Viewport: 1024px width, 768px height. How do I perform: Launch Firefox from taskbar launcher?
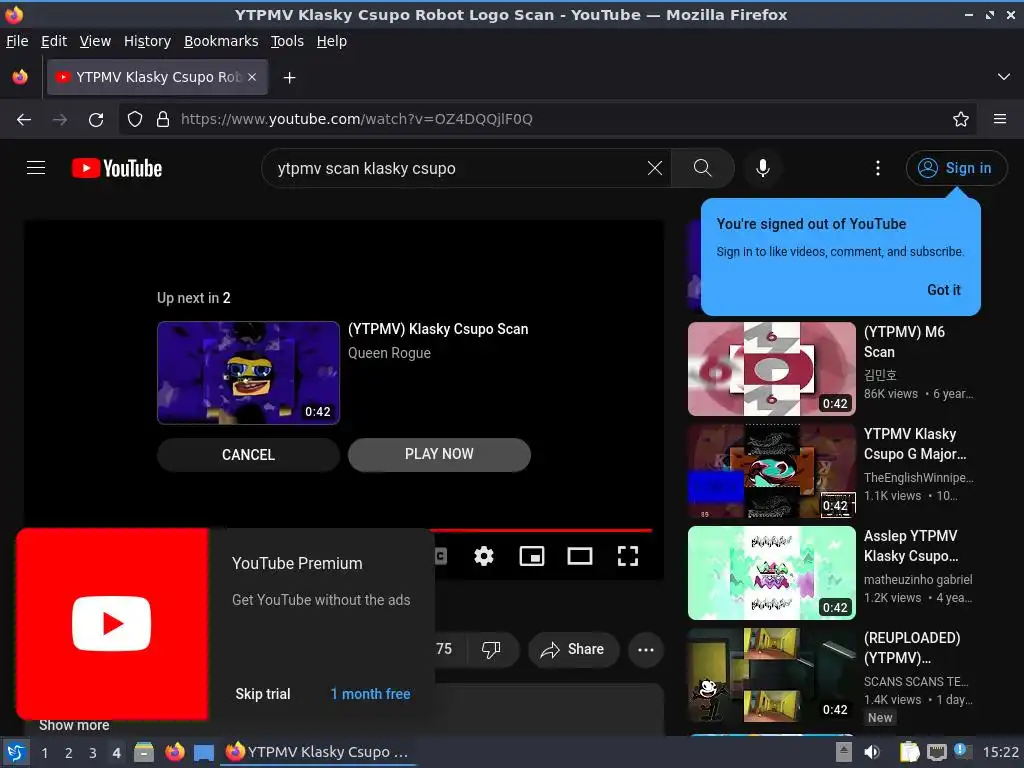point(174,752)
